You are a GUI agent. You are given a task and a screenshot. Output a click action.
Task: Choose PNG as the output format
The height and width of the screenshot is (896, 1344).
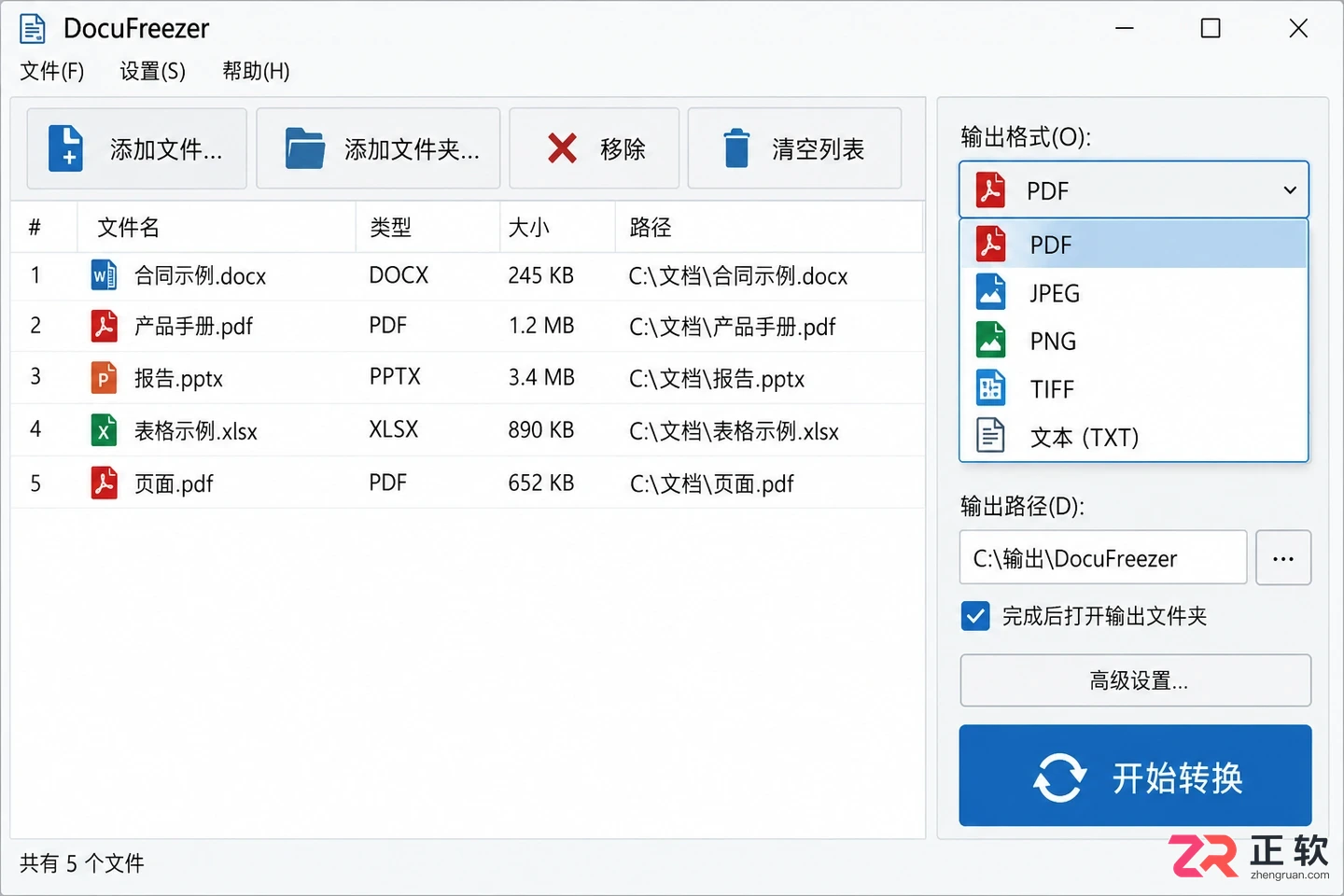coord(1133,341)
